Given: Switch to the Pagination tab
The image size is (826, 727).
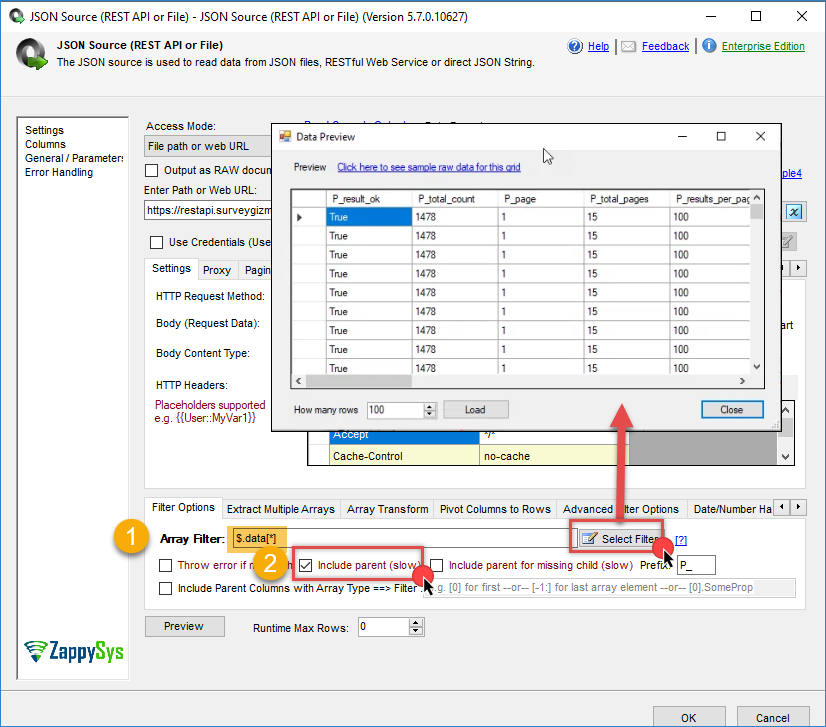Looking at the screenshot, I should (256, 270).
